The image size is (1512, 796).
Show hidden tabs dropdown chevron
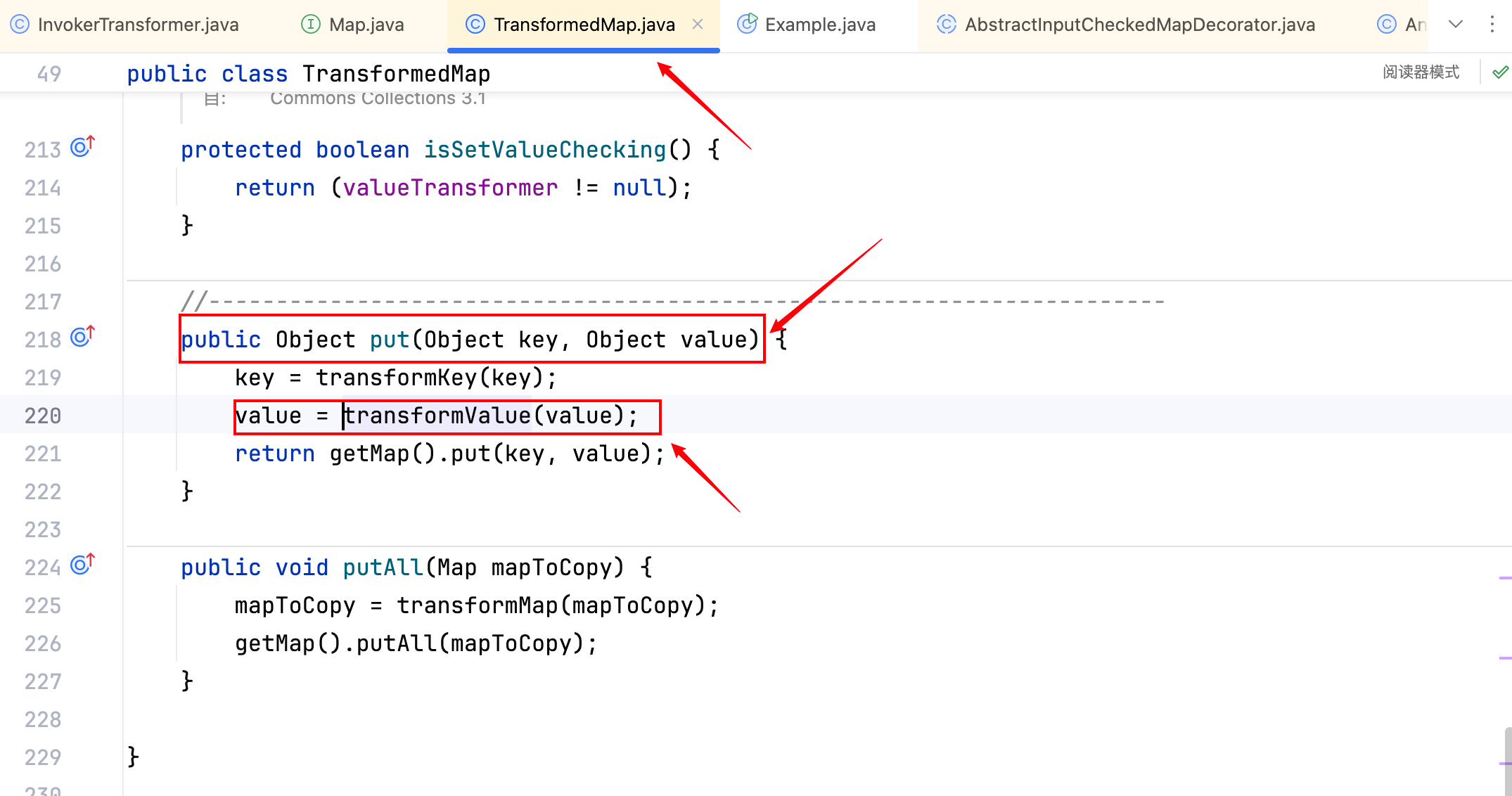pos(1456,25)
